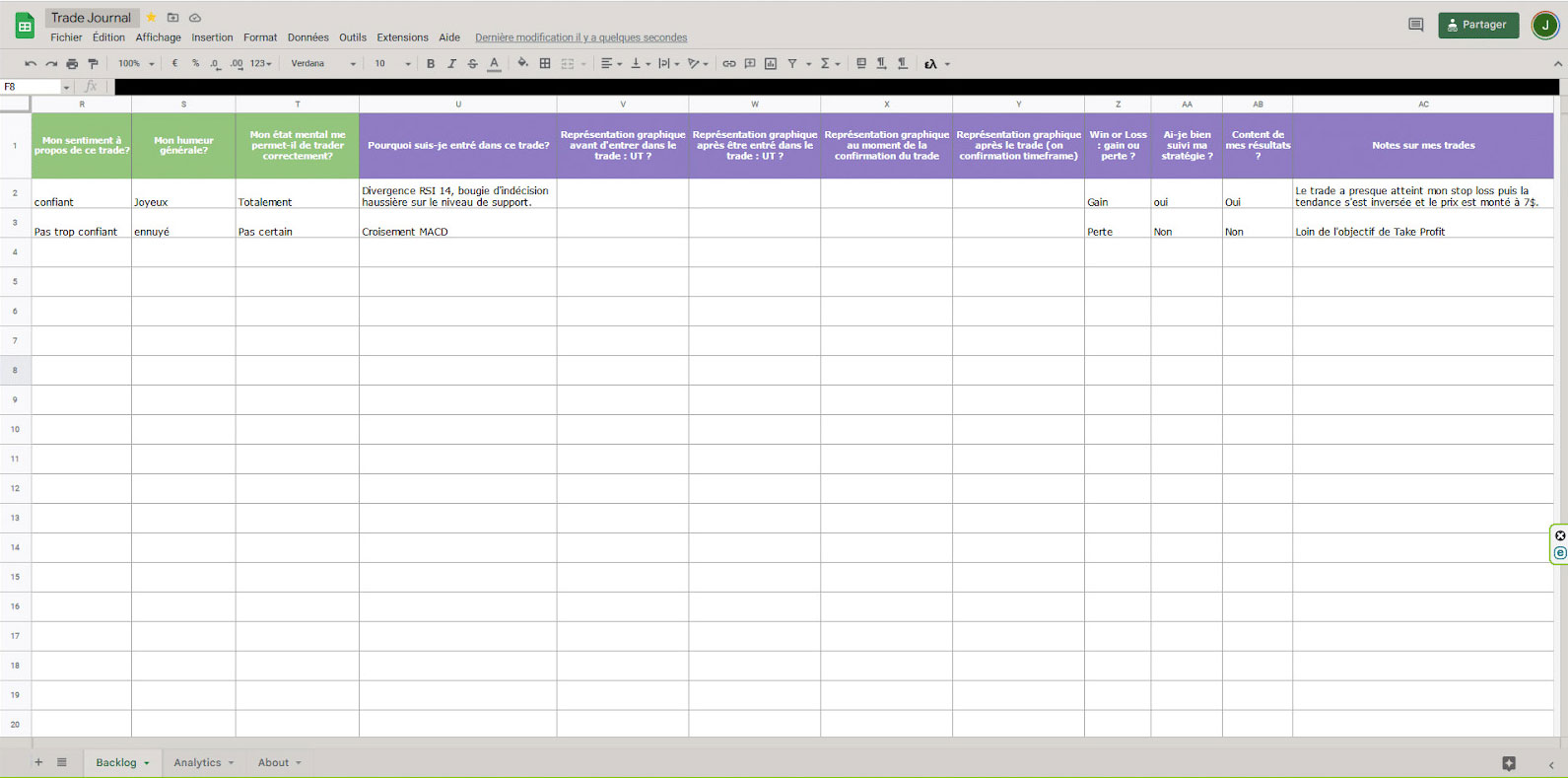Click the Partager share button
Viewport: 1568px width, 778px height.
click(x=1477, y=25)
